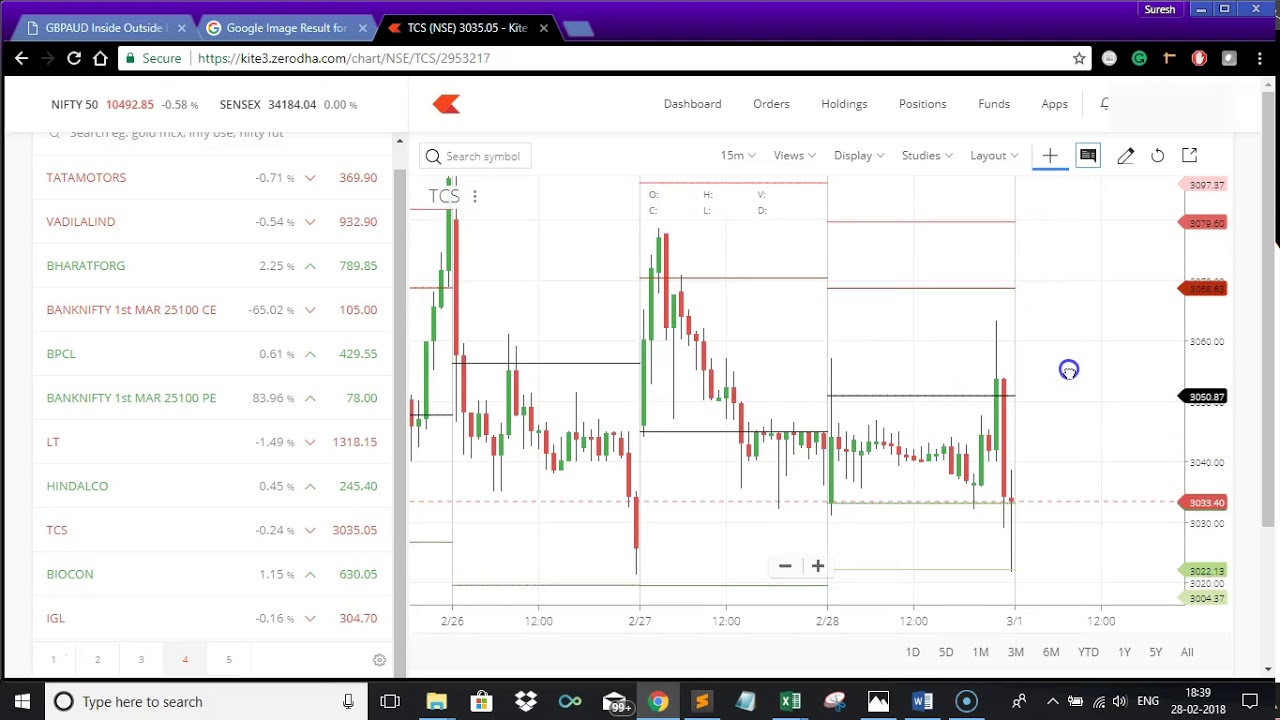This screenshot has height=720, width=1280.
Task: Click watchlist instrument search box
Action: click(212, 133)
